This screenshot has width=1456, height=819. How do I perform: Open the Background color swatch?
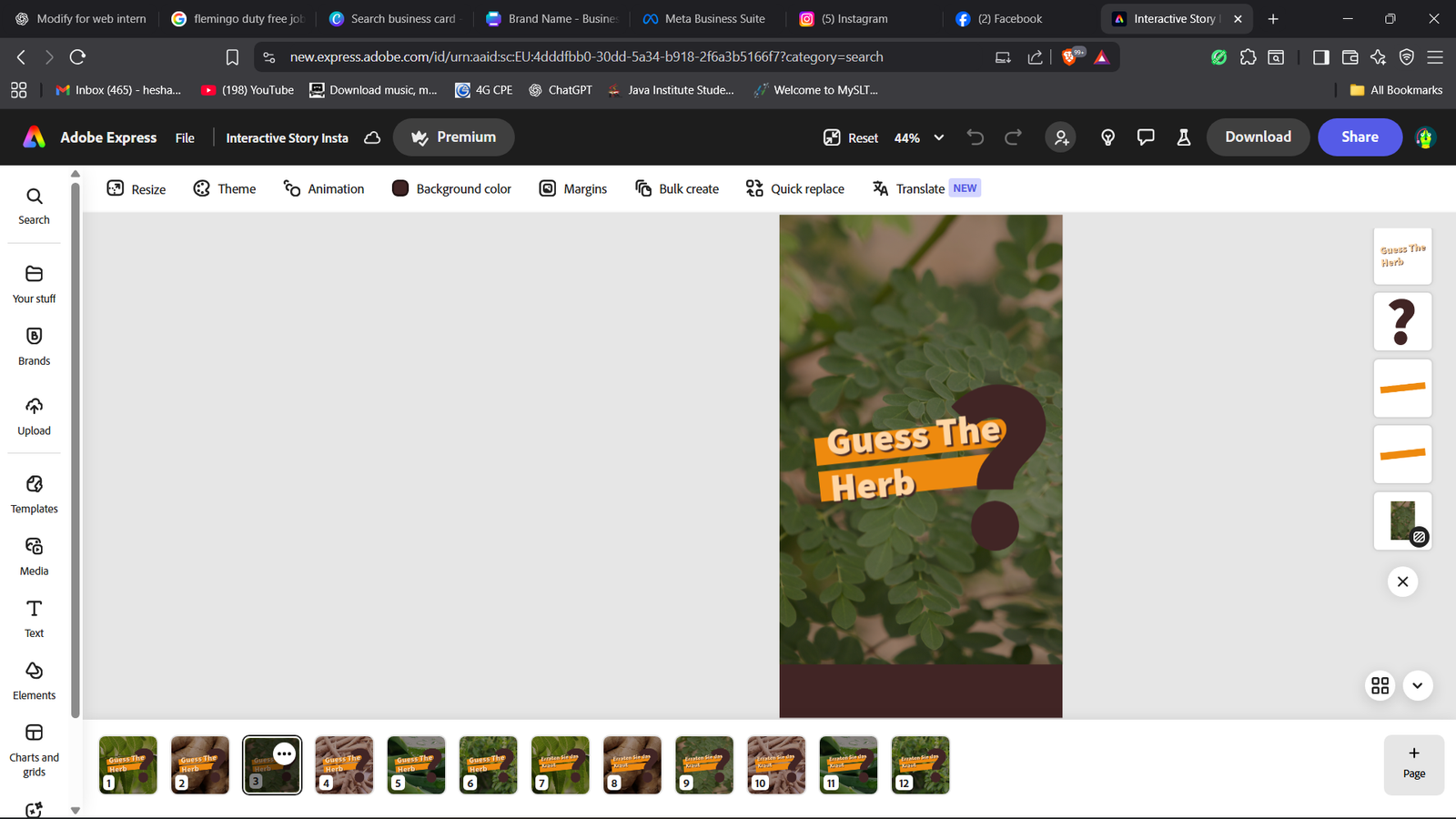(x=400, y=188)
